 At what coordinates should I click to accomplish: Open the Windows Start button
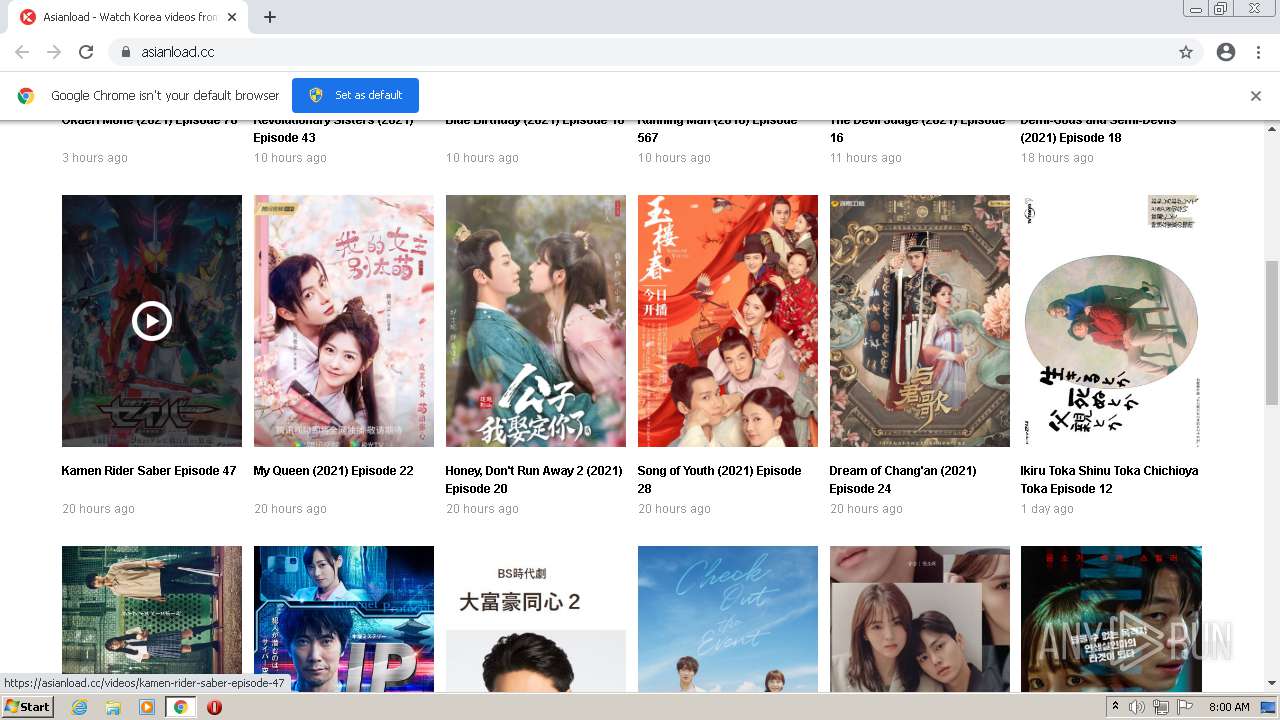point(28,707)
